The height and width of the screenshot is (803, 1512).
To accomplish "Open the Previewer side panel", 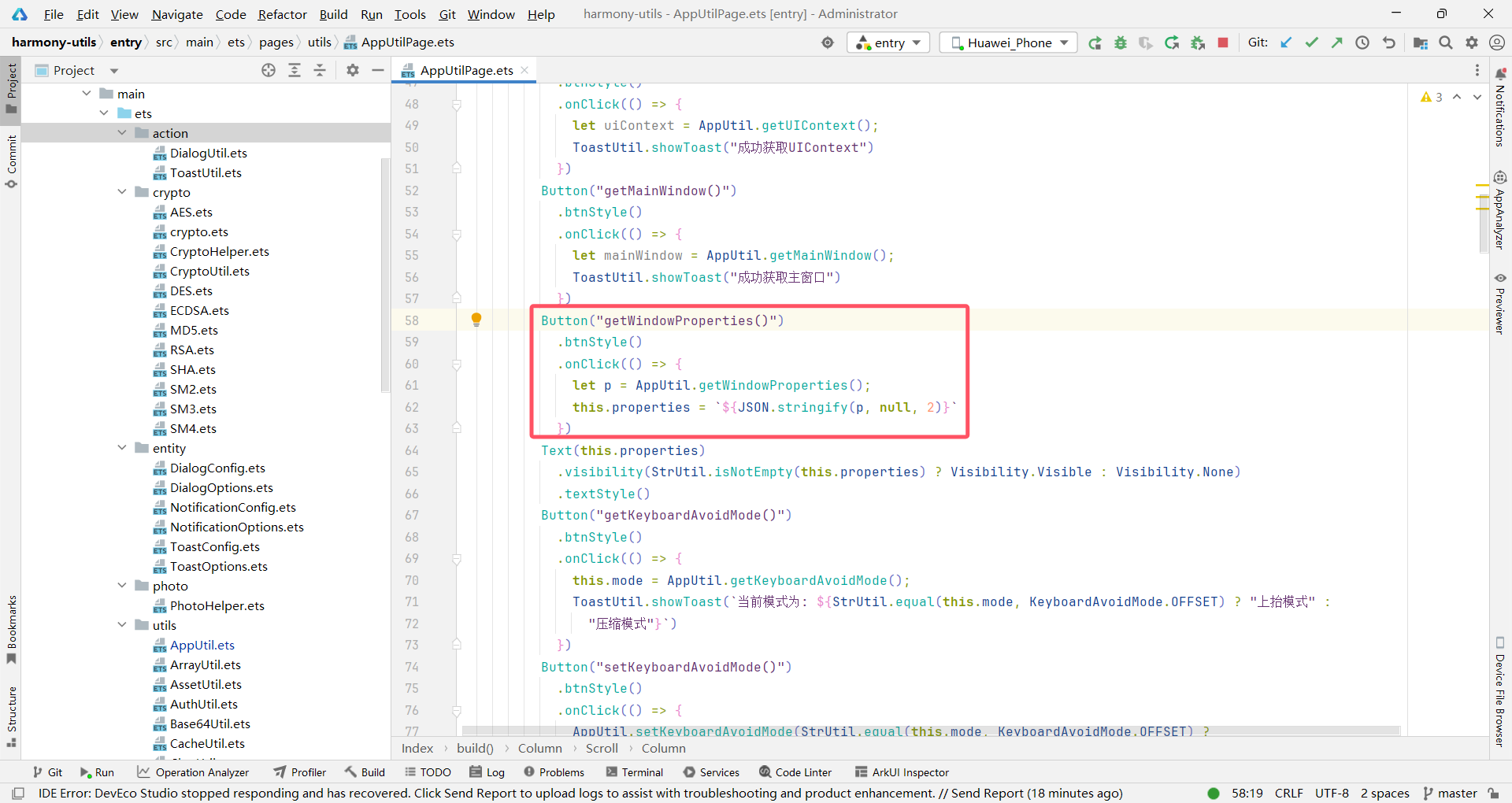I will [1500, 303].
